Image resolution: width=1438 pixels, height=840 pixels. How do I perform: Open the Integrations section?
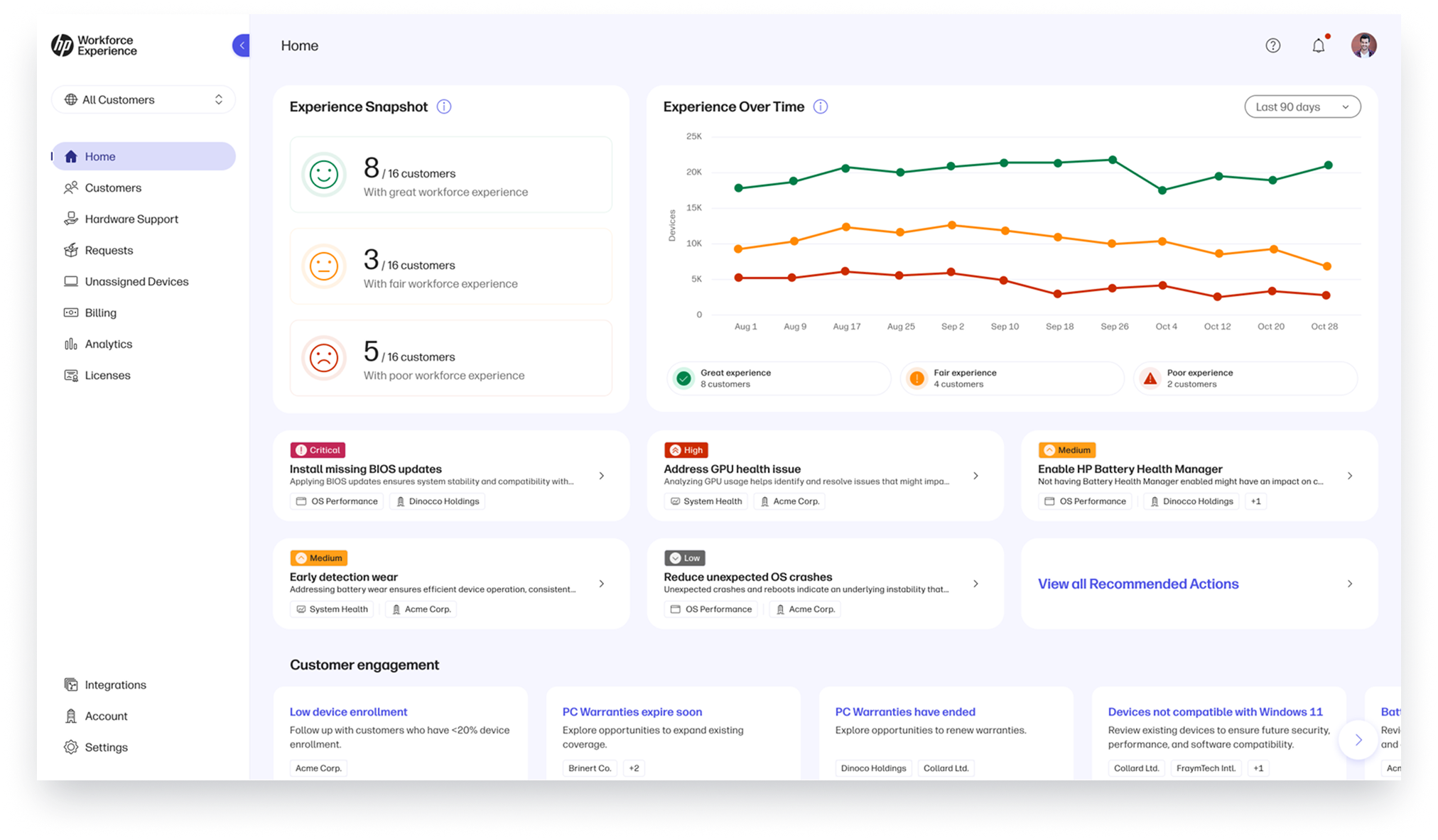coord(114,684)
